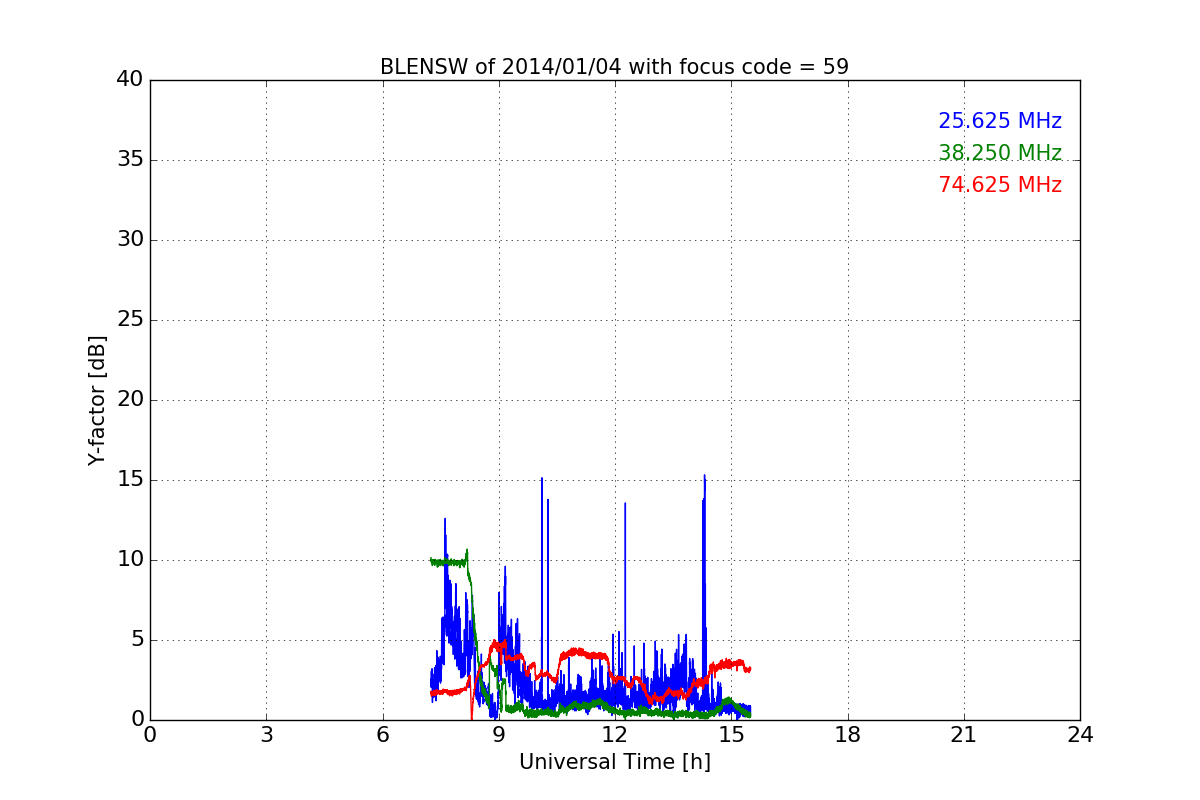Screen dimensions: 1200x800
Task: Click the x-axis tick label 12
Action: click(615, 735)
